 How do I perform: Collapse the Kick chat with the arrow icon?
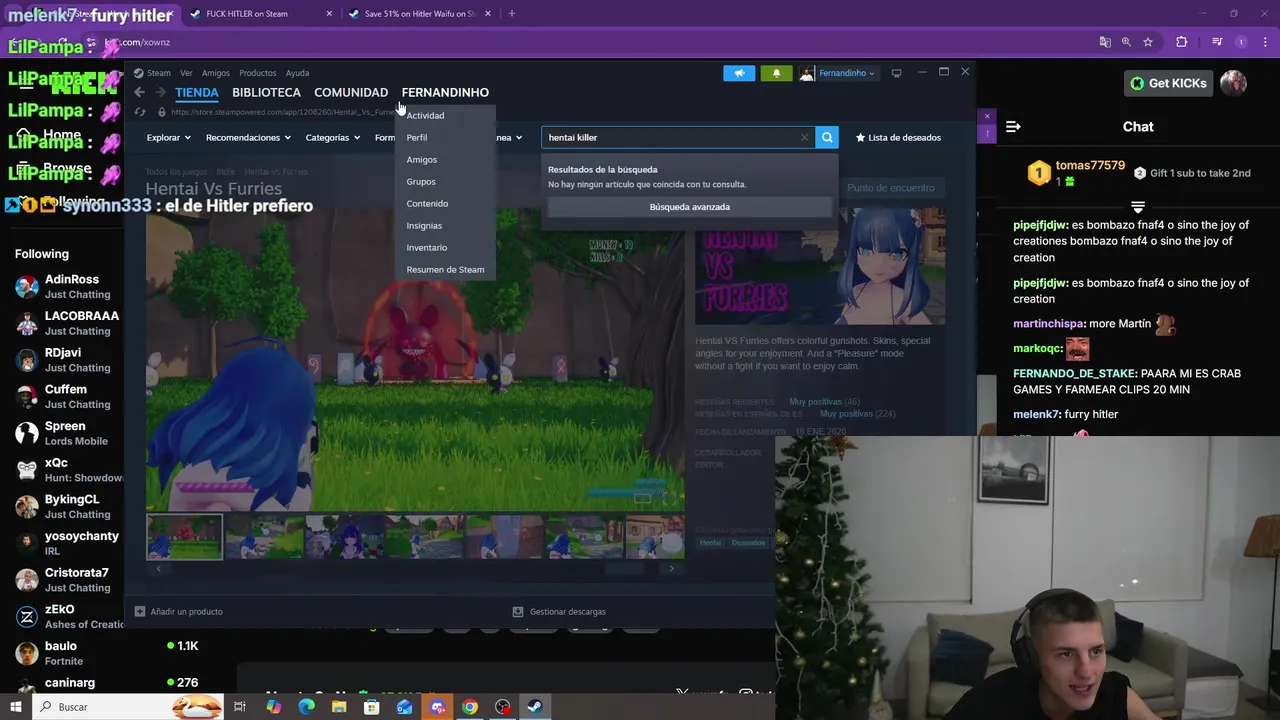pos(1013,127)
